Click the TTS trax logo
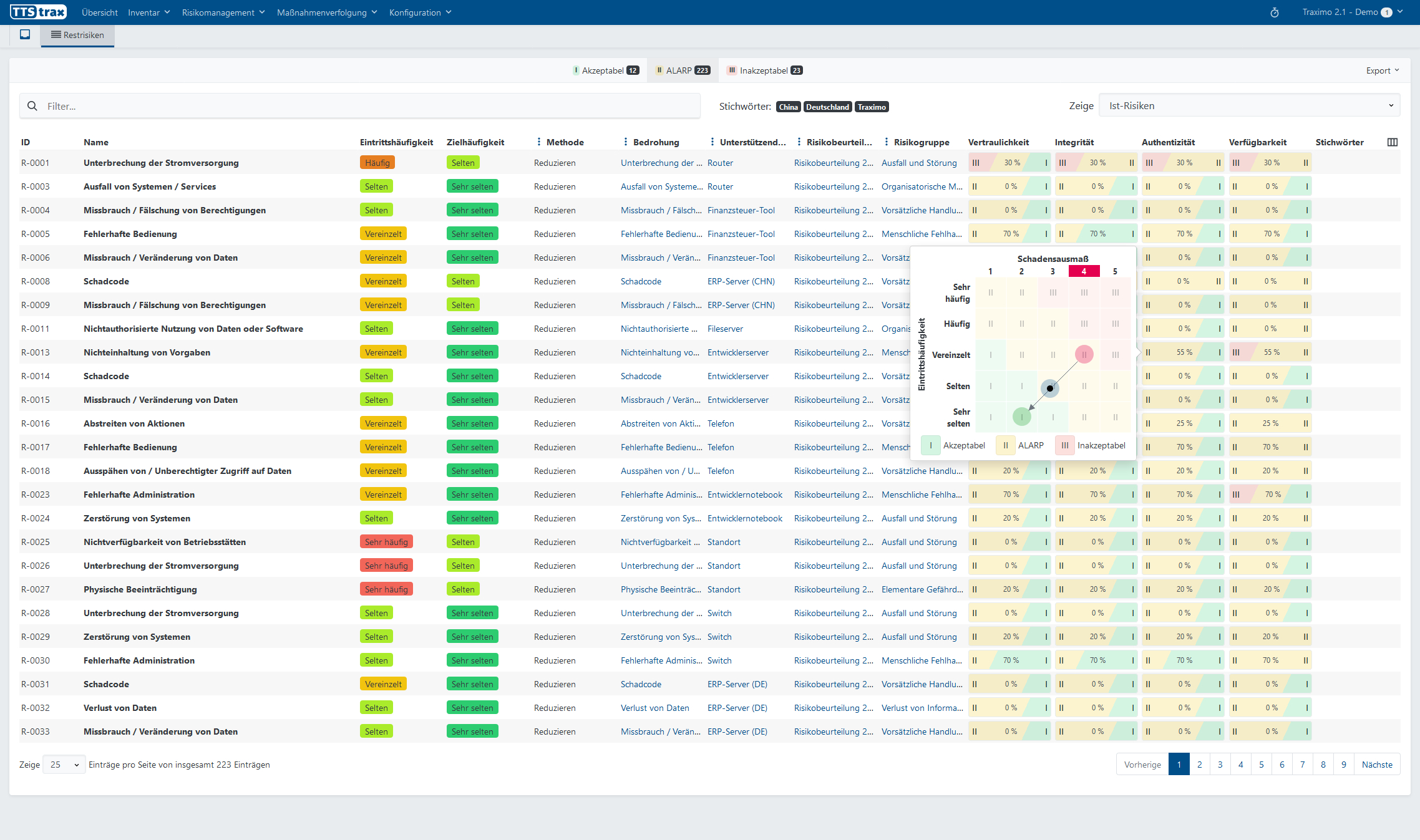 [x=39, y=12]
